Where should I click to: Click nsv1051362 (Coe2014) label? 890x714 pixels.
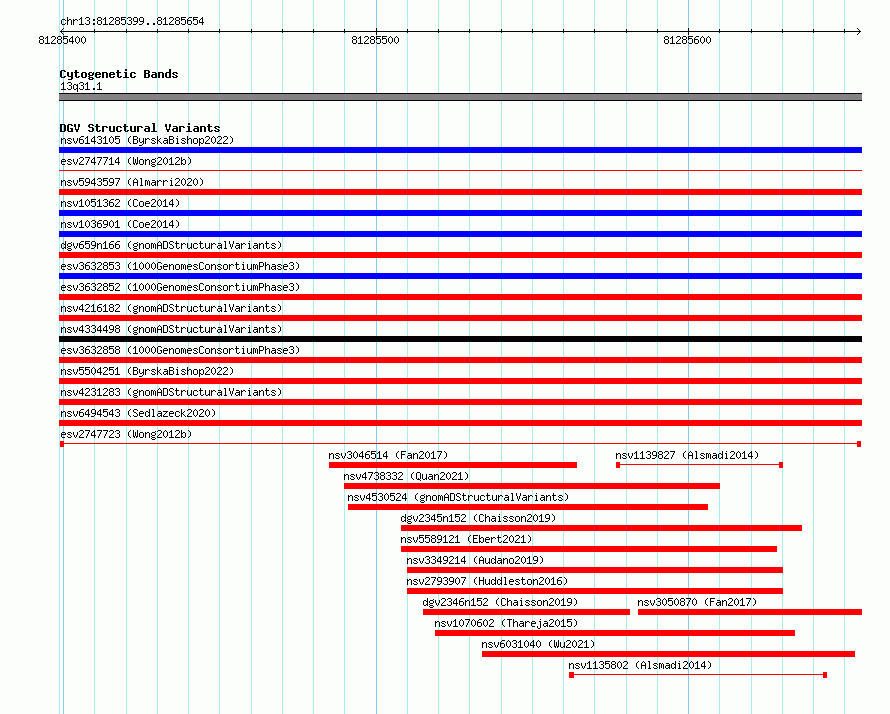pyautogui.click(x=120, y=203)
